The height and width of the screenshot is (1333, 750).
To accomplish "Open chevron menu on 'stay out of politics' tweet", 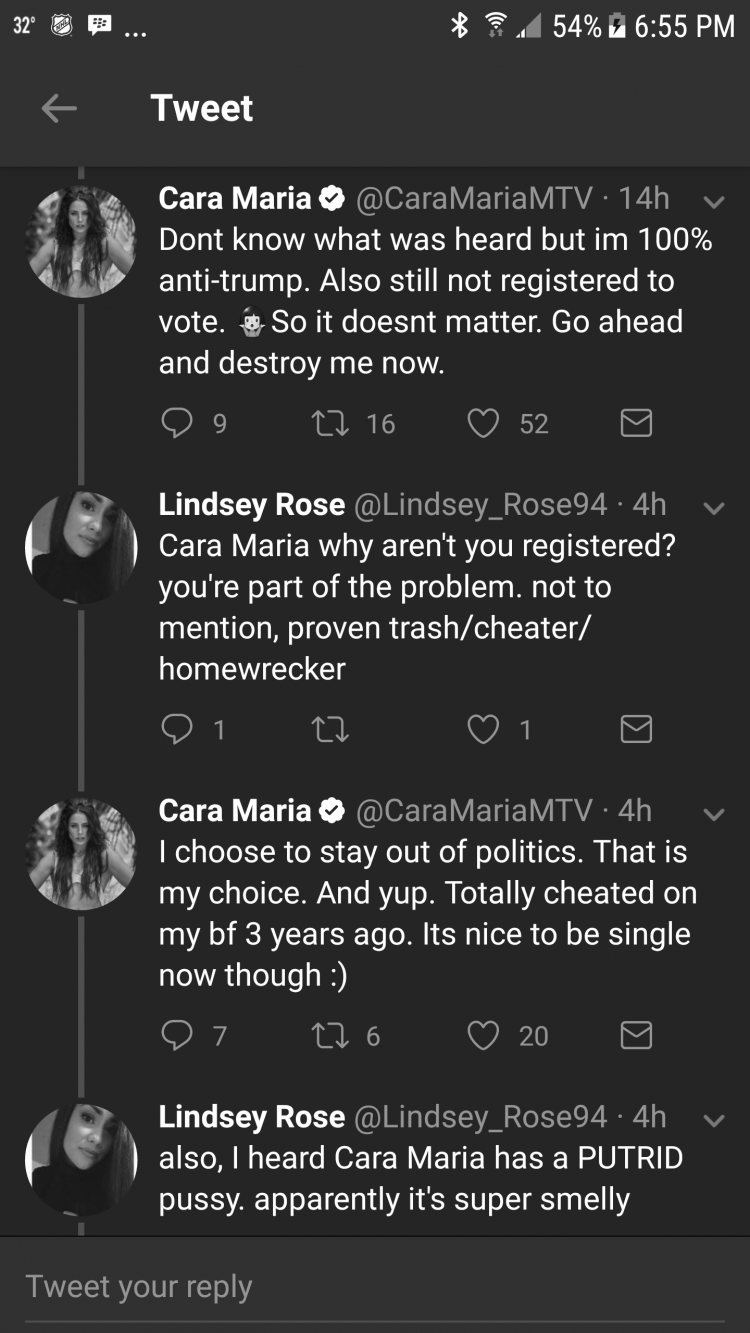I will [713, 814].
